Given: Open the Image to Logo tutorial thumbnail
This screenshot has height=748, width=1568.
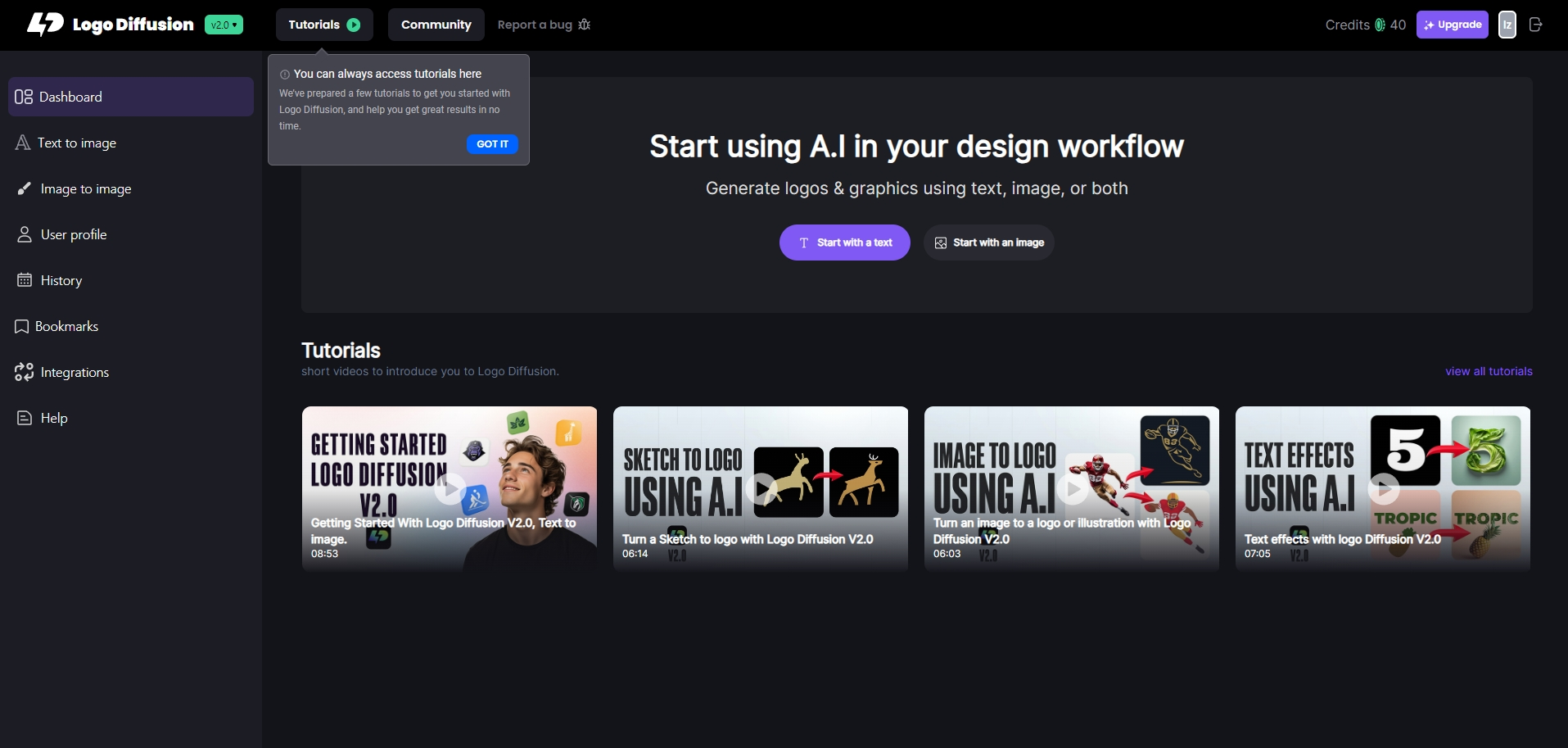Looking at the screenshot, I should [x=1072, y=488].
